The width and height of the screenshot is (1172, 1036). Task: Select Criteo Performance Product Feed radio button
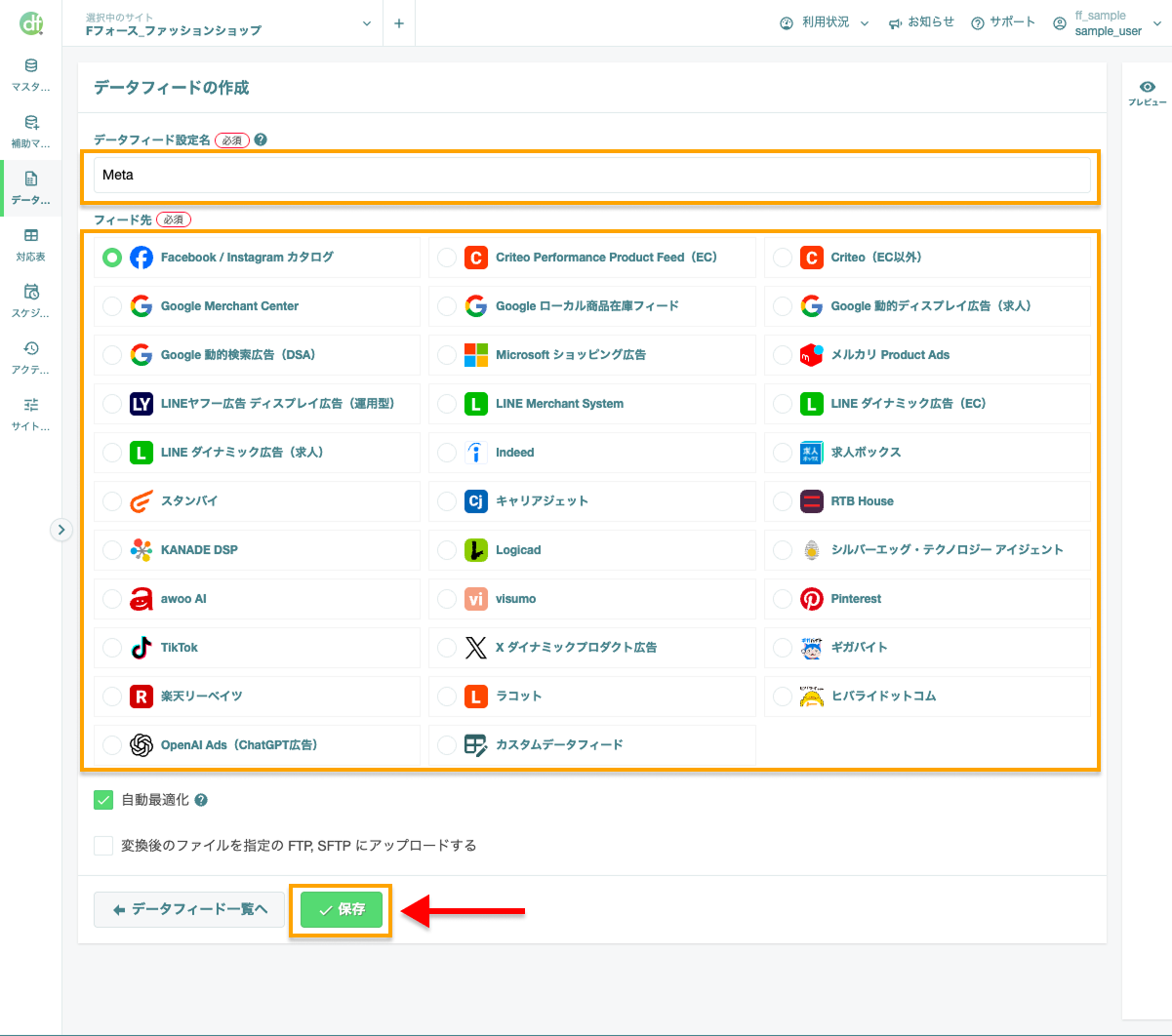point(447,258)
